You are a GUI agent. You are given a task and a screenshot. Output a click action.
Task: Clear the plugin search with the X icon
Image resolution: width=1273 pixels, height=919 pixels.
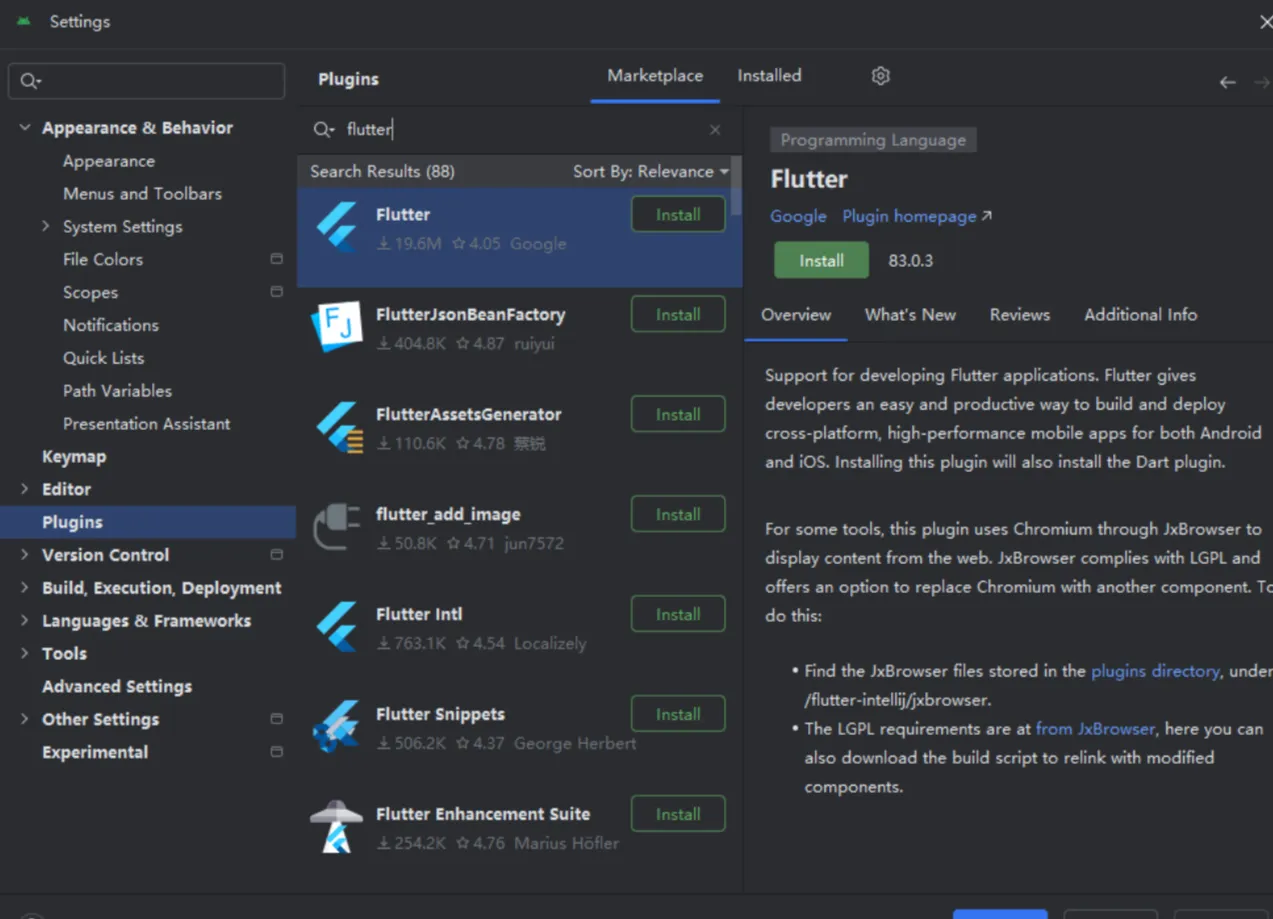[x=715, y=129]
